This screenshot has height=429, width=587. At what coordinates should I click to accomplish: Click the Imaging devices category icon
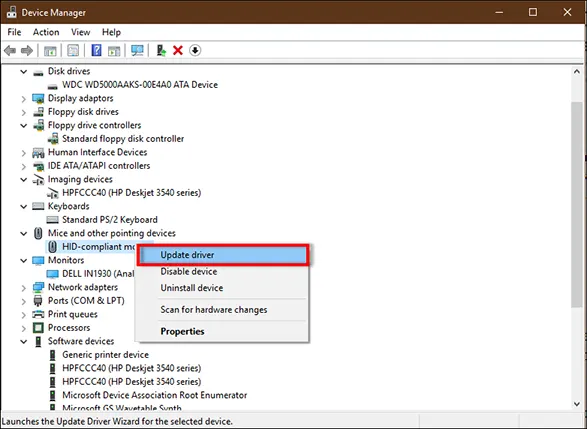38,180
